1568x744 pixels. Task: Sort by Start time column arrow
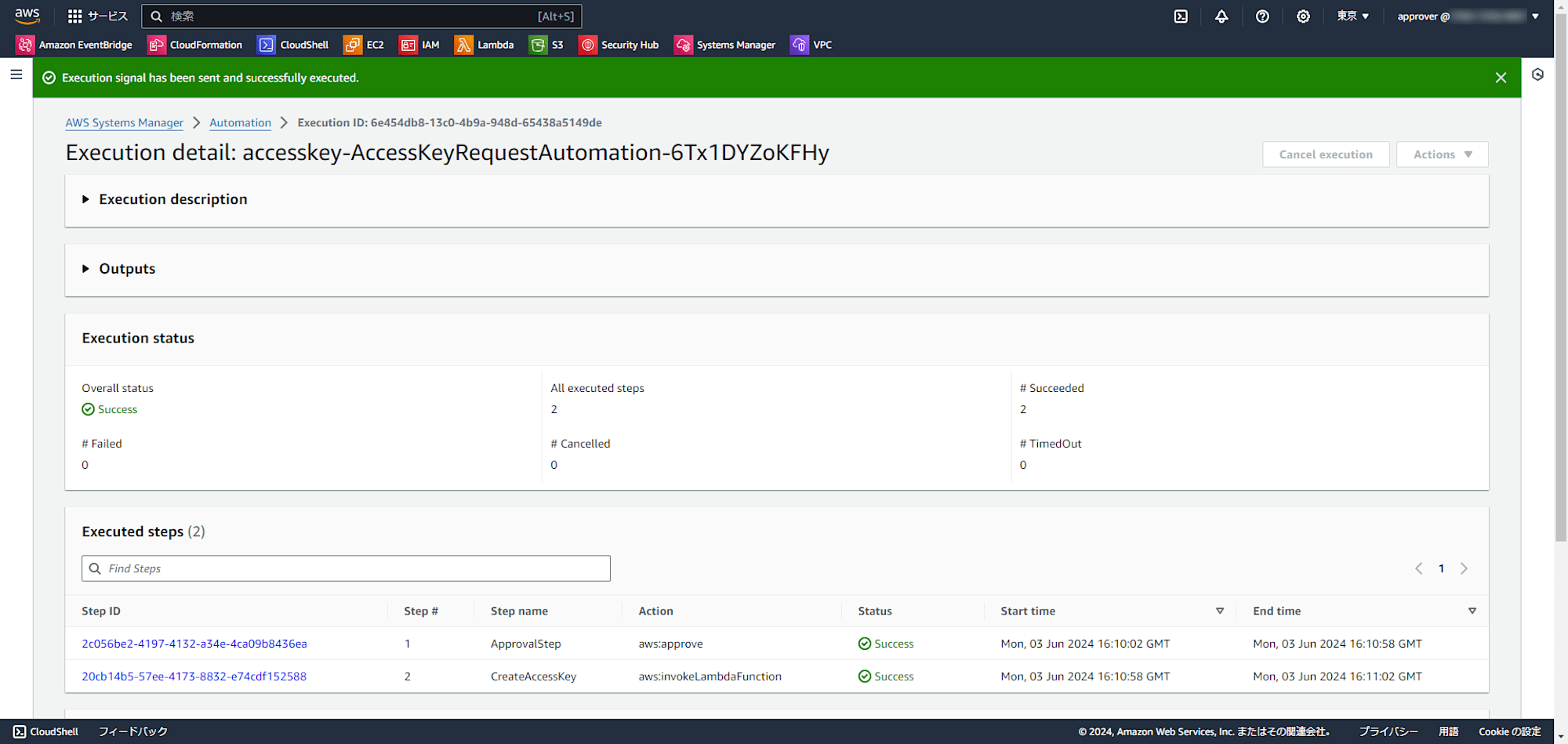[1220, 611]
